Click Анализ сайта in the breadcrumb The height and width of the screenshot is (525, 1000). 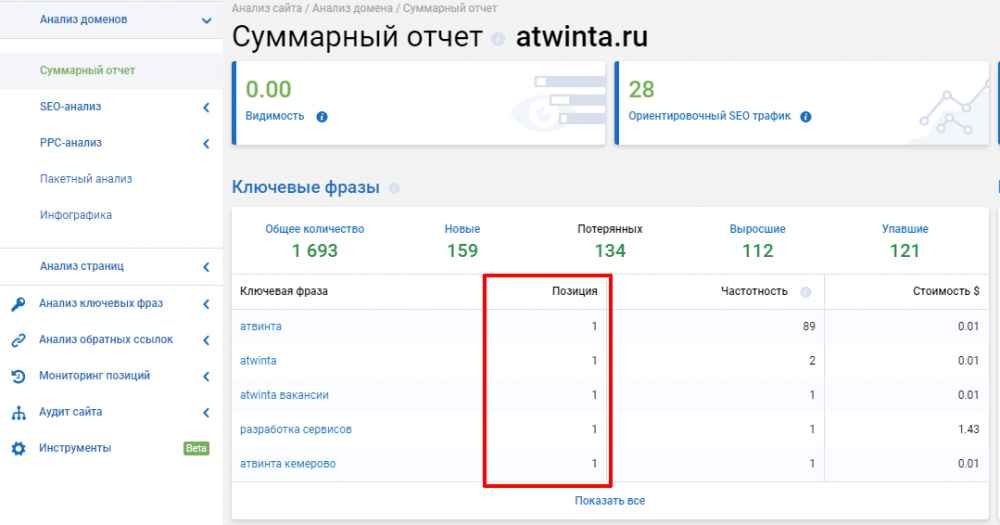point(267,8)
